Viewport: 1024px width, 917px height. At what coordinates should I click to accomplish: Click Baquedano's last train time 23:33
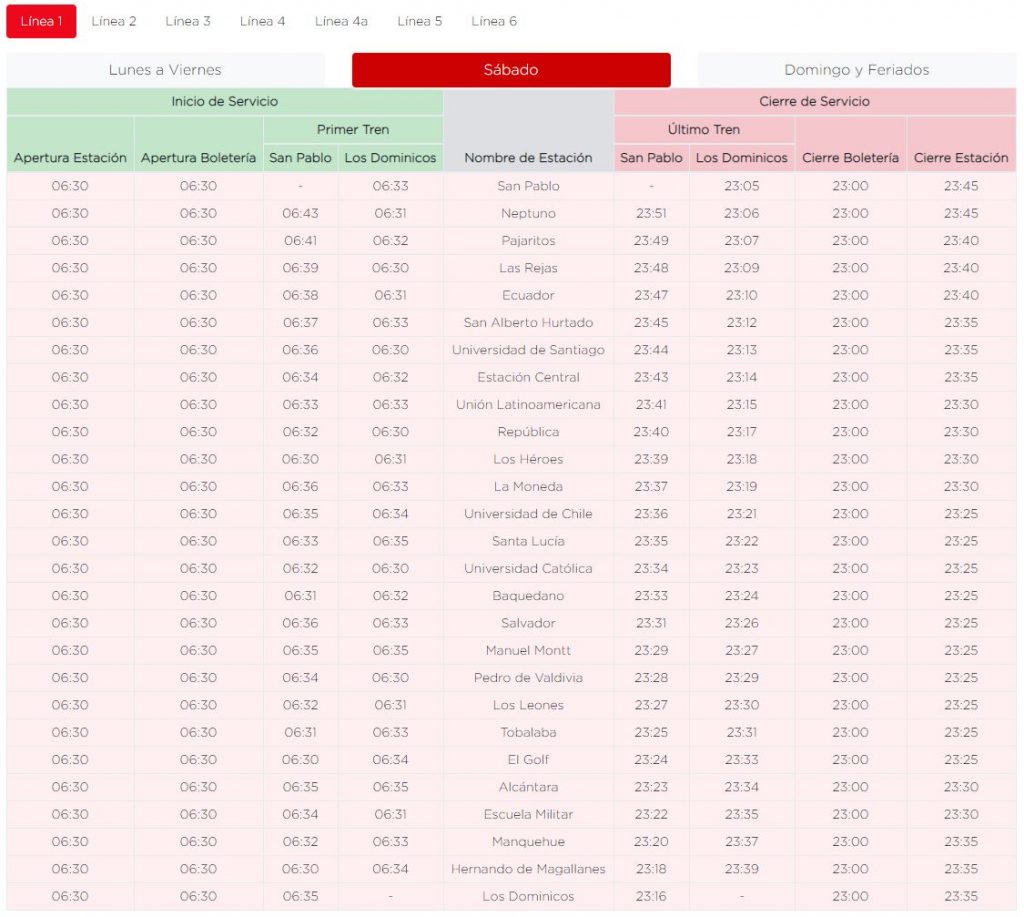(x=651, y=596)
